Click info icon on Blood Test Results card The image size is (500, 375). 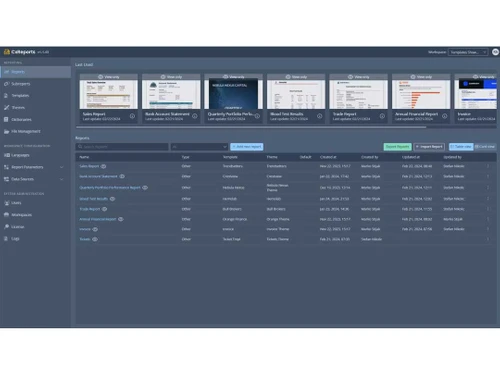pos(320,116)
